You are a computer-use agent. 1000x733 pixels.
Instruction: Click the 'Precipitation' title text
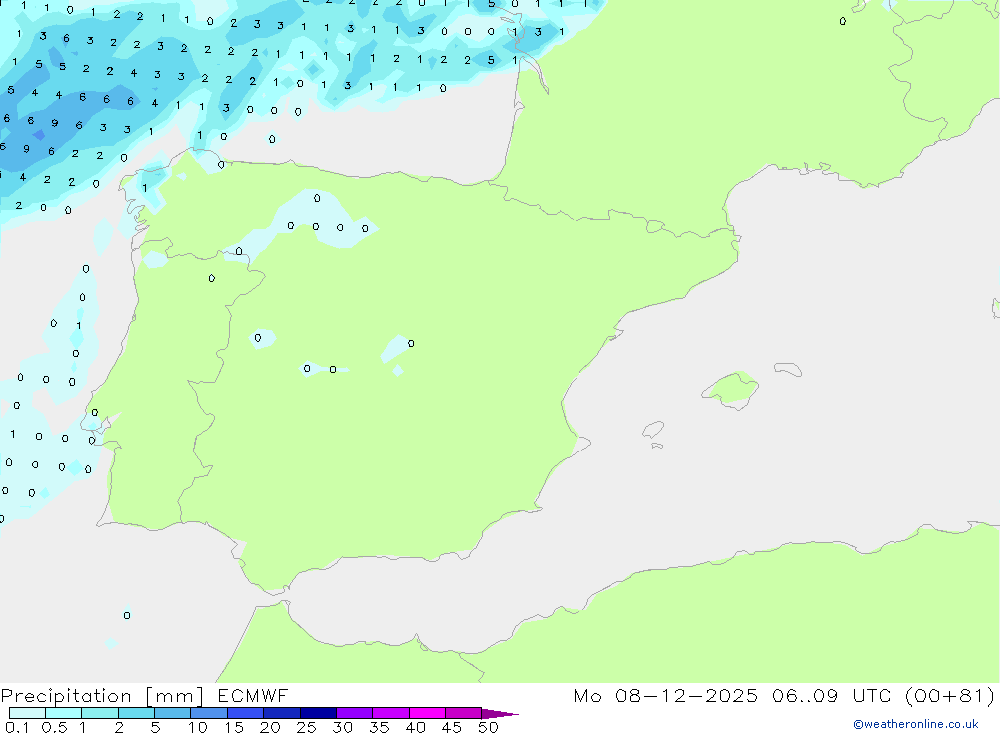(66, 696)
